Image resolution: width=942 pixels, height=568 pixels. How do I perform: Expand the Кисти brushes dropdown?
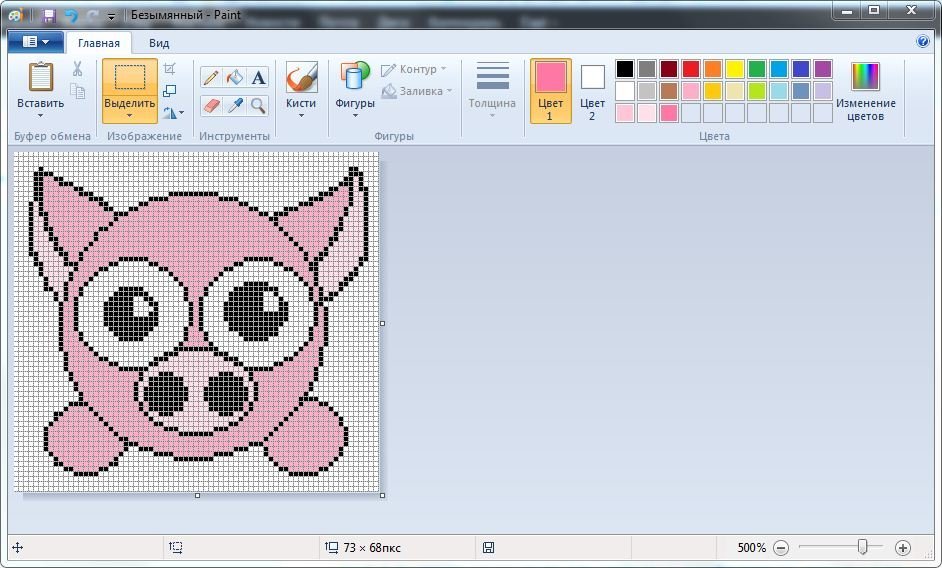[x=301, y=116]
